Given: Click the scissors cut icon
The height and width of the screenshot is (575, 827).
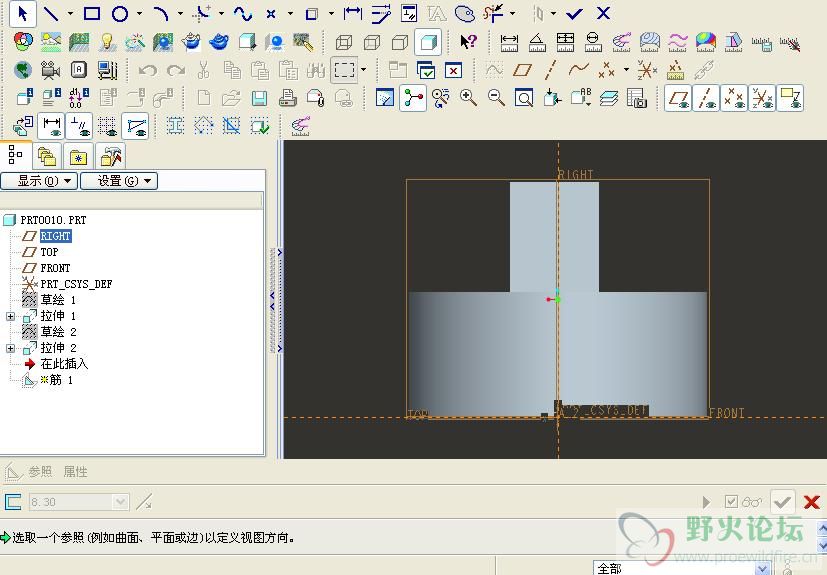Looking at the screenshot, I should [x=204, y=70].
